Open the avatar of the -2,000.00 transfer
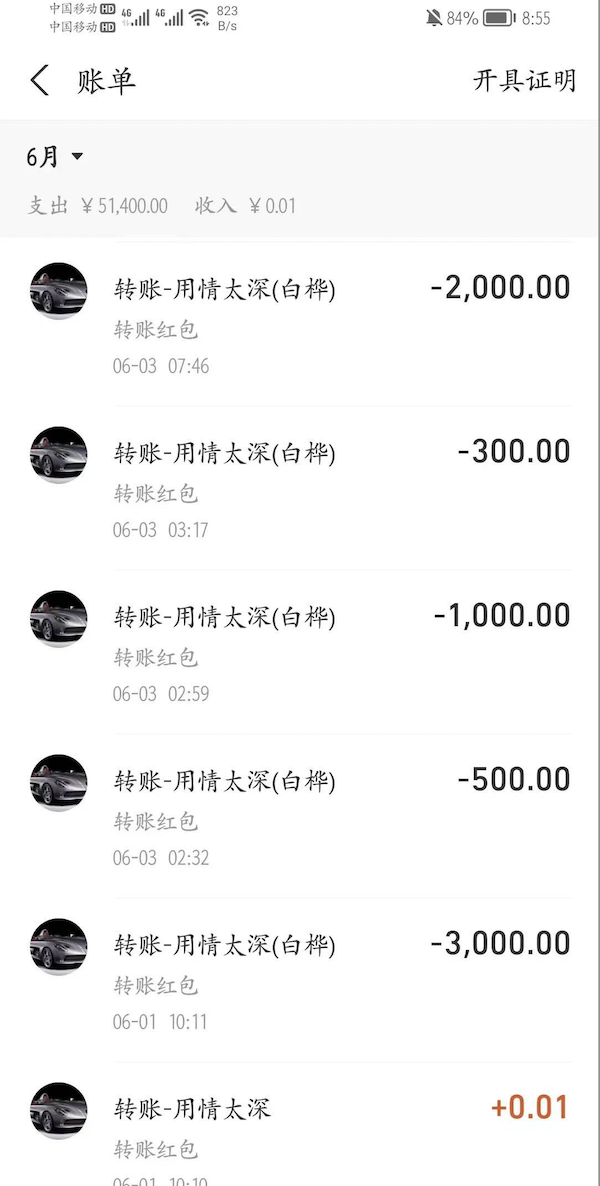This screenshot has width=600, height=1186. (58, 290)
